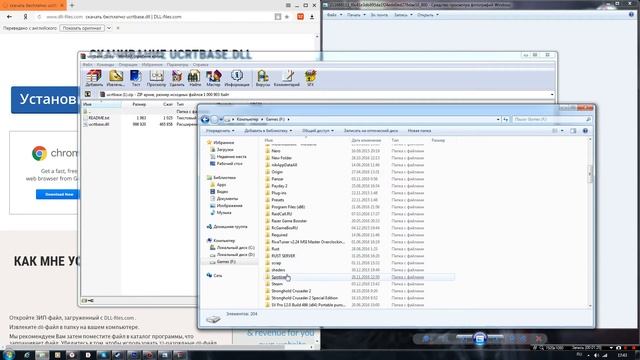Click the Find (Найти) binoculars icon in WinRAR
The width and height of the screenshot is (640, 360).
click(195, 78)
